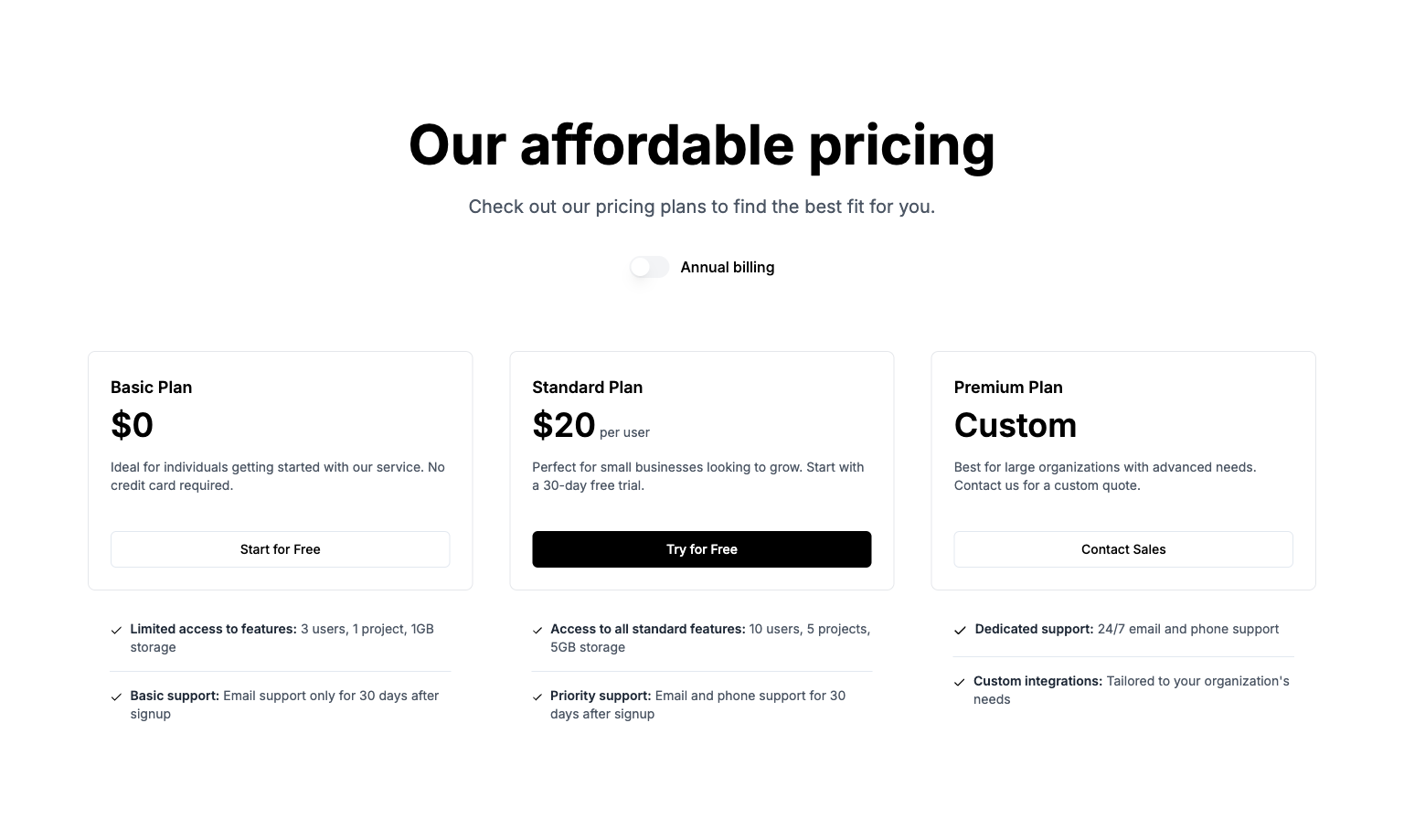The height and width of the screenshot is (840, 1404).
Task: Click the Our affordable pricing heading
Action: (x=702, y=145)
